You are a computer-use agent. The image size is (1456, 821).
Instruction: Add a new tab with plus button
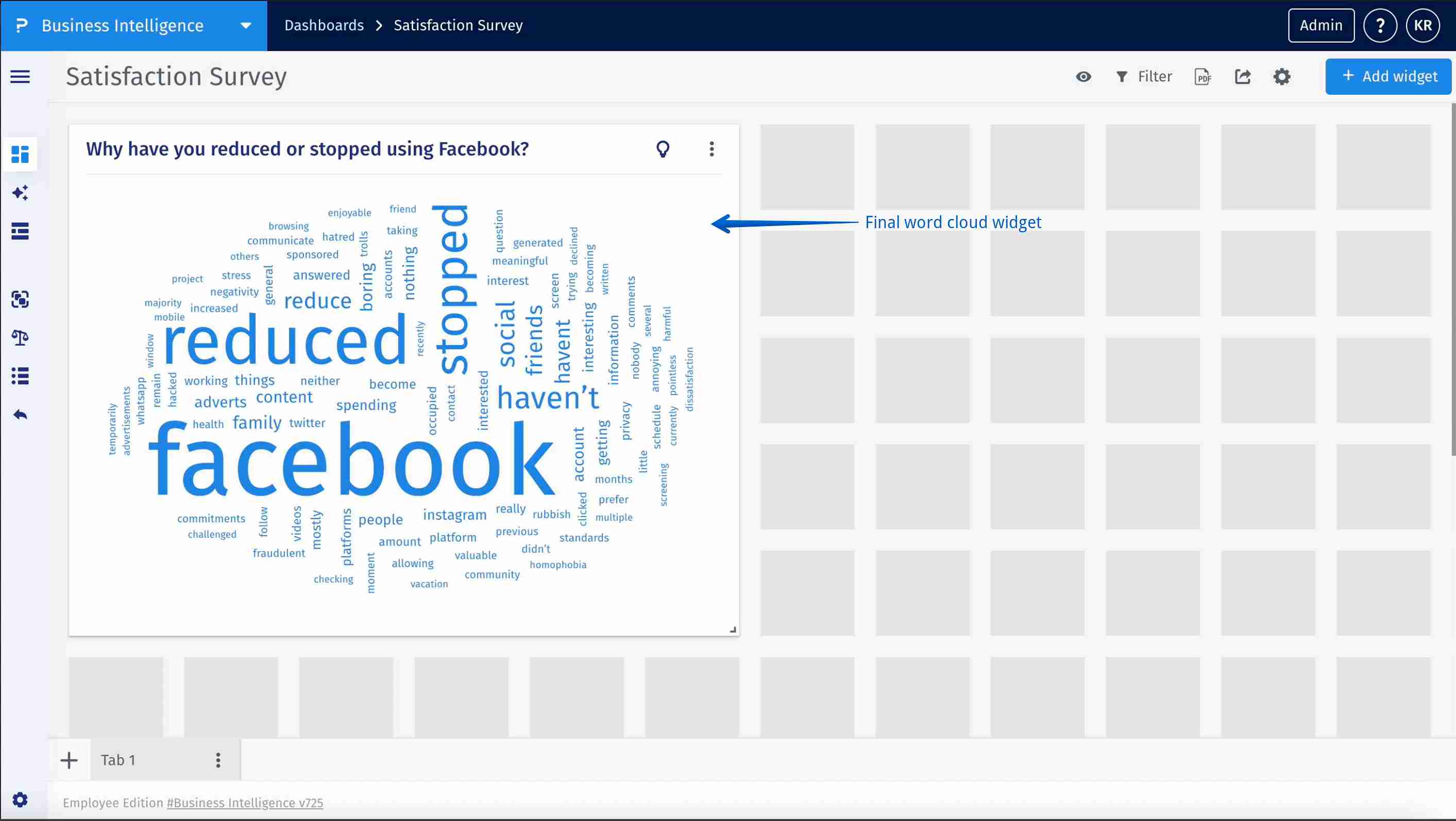69,761
